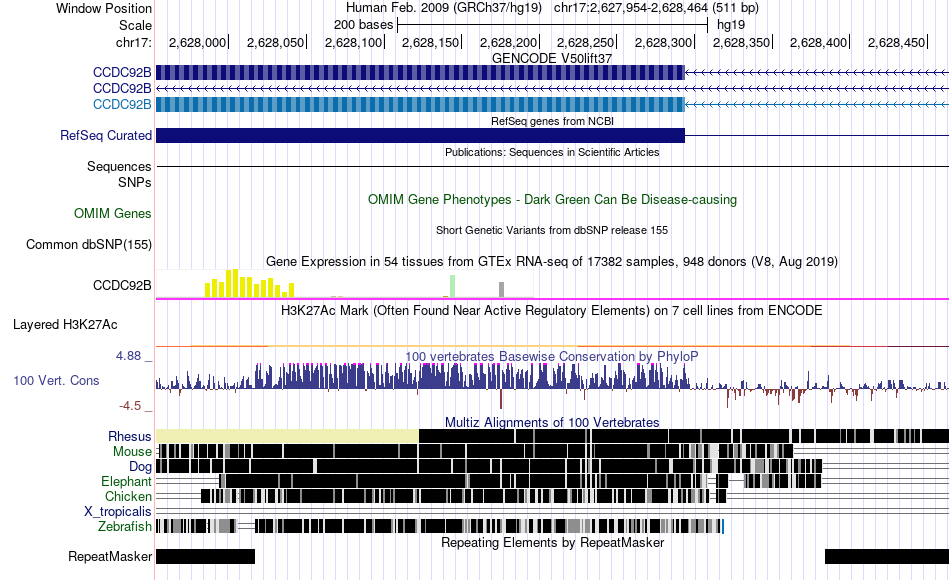Open the Layered H3K27Ac track label
Screen dimensions: 950x580
(65, 324)
